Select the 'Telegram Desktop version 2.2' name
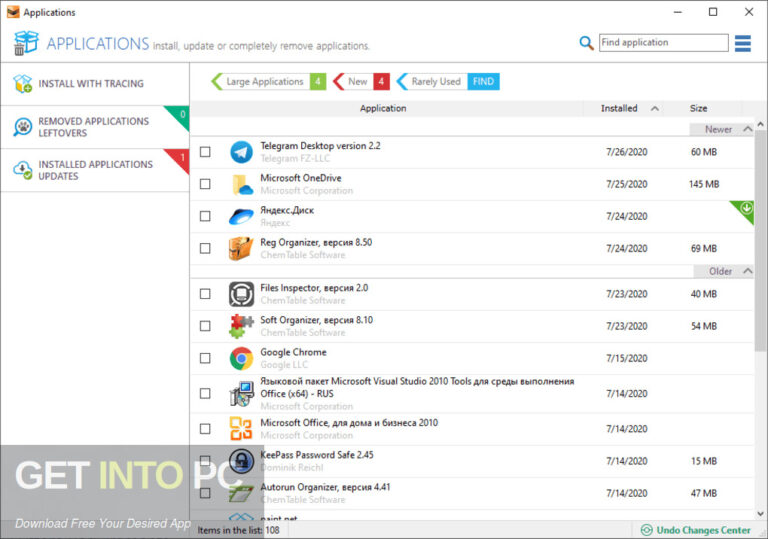 click(320, 146)
